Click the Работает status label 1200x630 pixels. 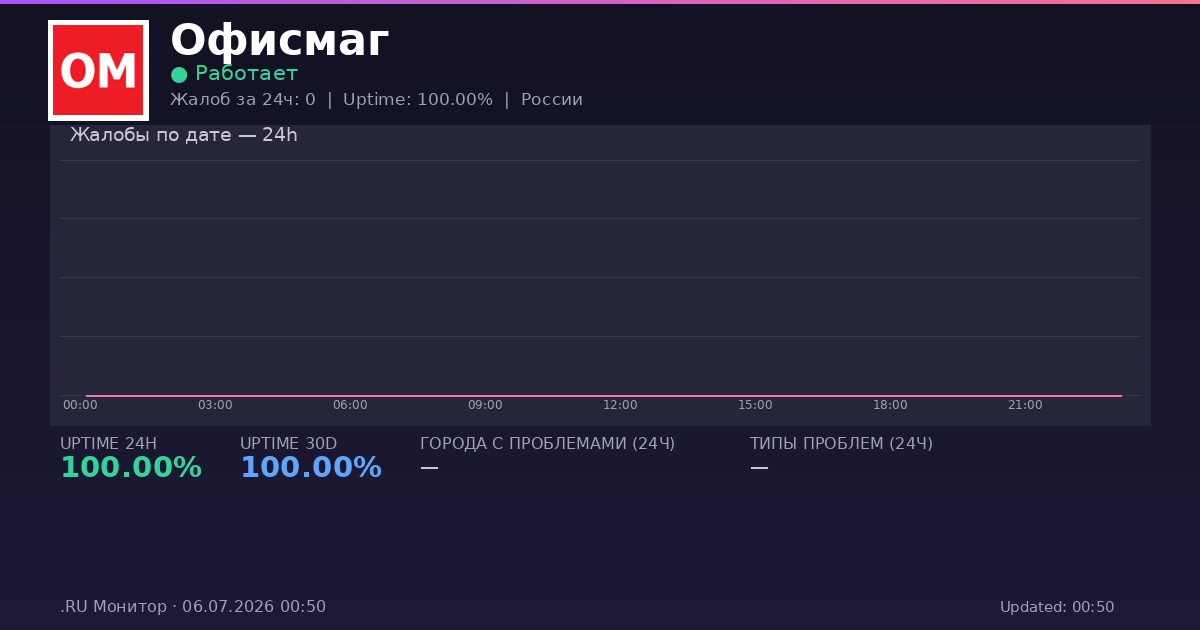(x=246, y=74)
